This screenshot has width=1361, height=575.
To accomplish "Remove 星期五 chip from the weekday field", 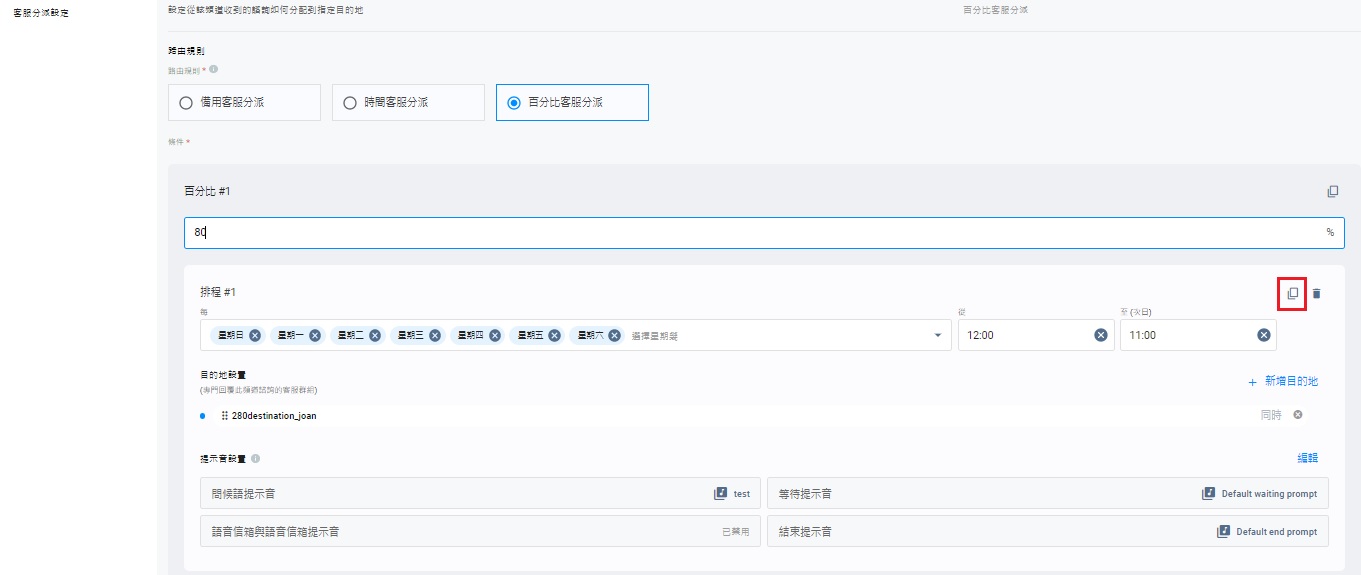I will tap(555, 335).
